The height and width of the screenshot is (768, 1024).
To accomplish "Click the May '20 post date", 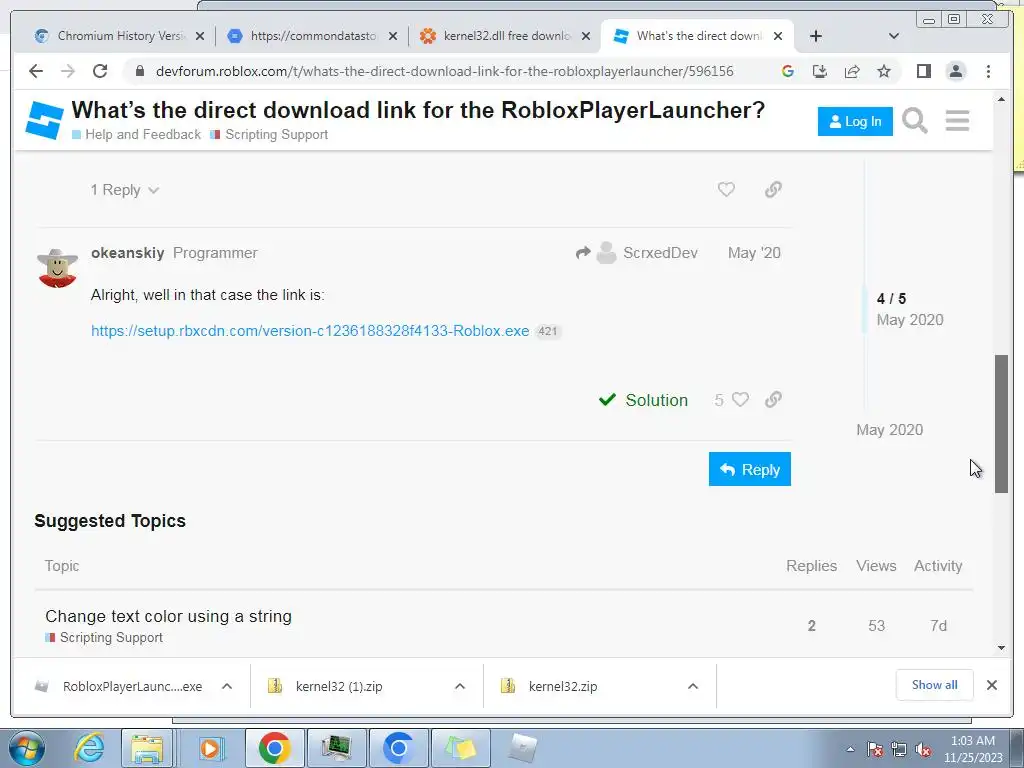I will click(x=754, y=253).
